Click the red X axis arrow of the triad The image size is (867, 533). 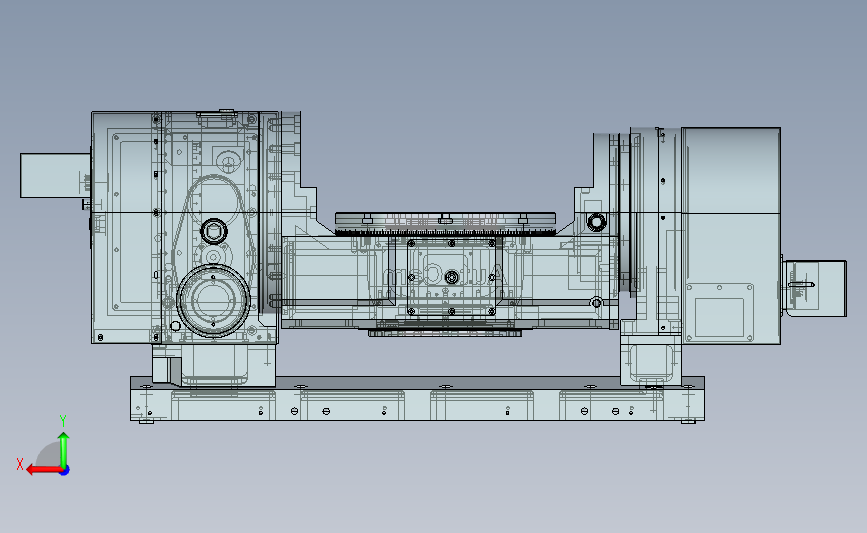[44, 471]
